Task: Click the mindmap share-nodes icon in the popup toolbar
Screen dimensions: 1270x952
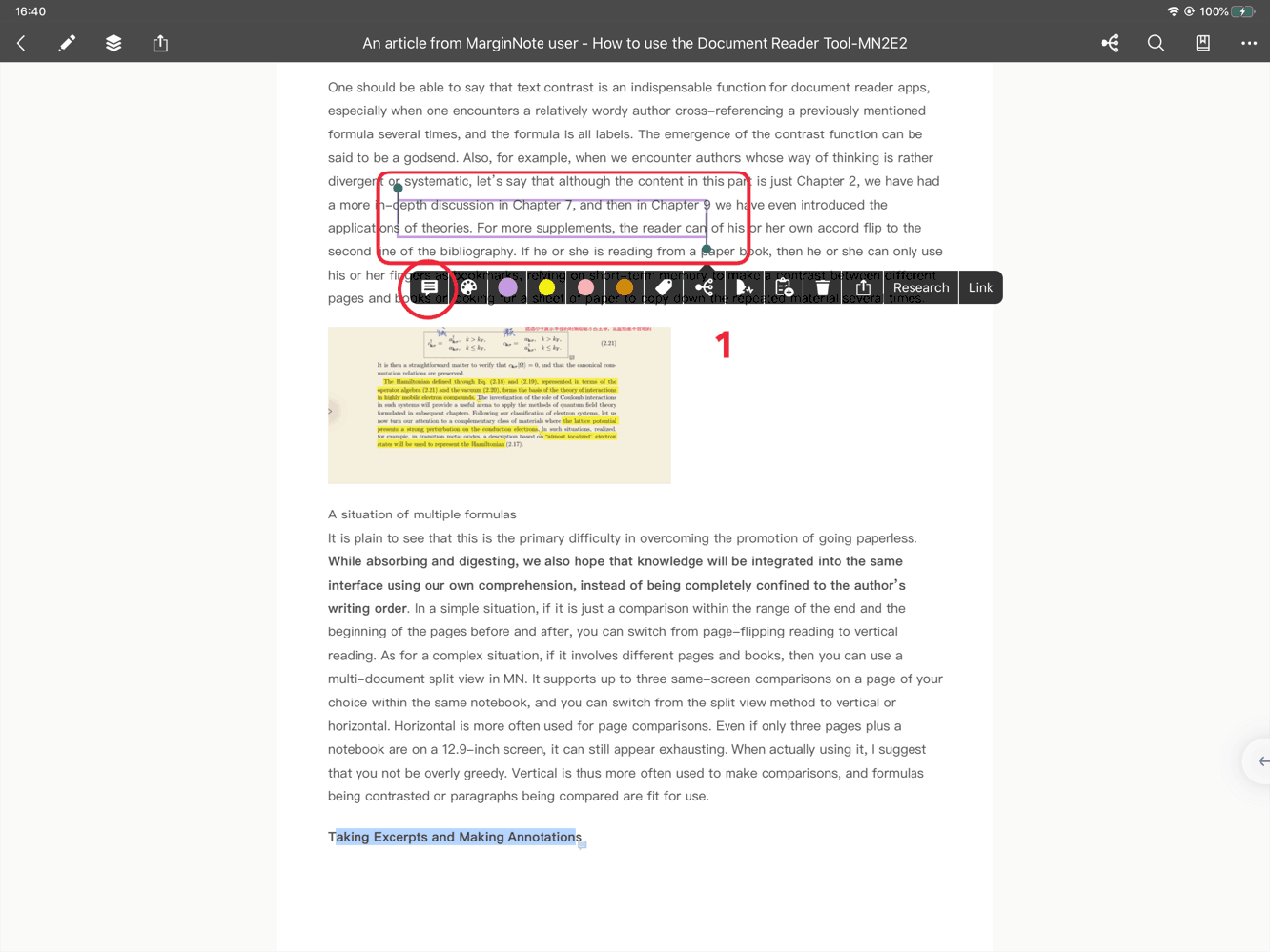Action: coord(705,287)
